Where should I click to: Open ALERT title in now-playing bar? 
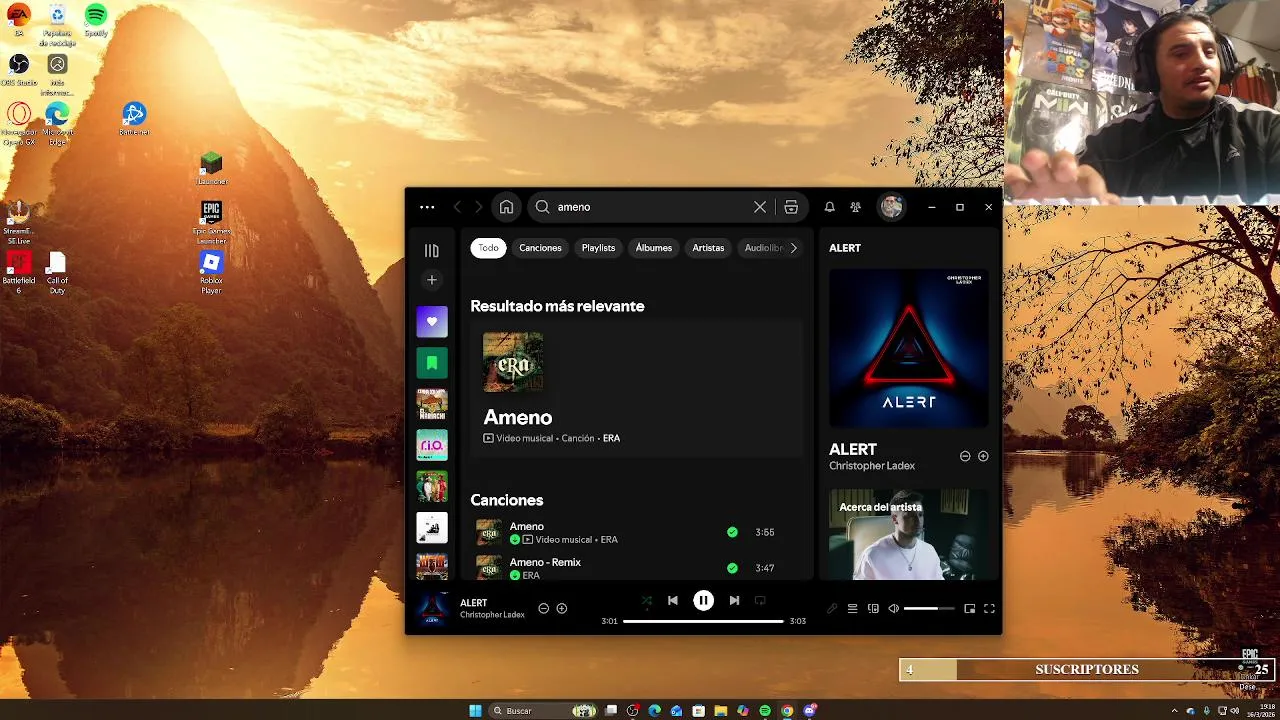(x=474, y=603)
